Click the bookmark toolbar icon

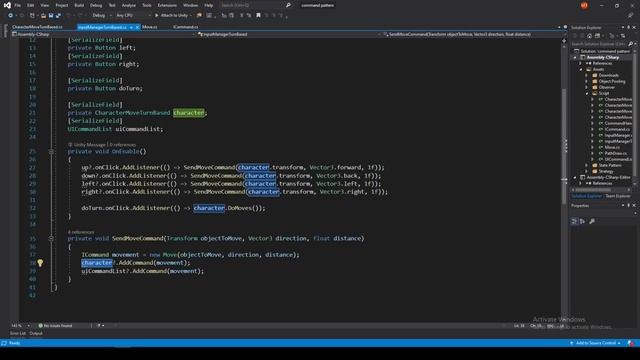click(258, 16)
